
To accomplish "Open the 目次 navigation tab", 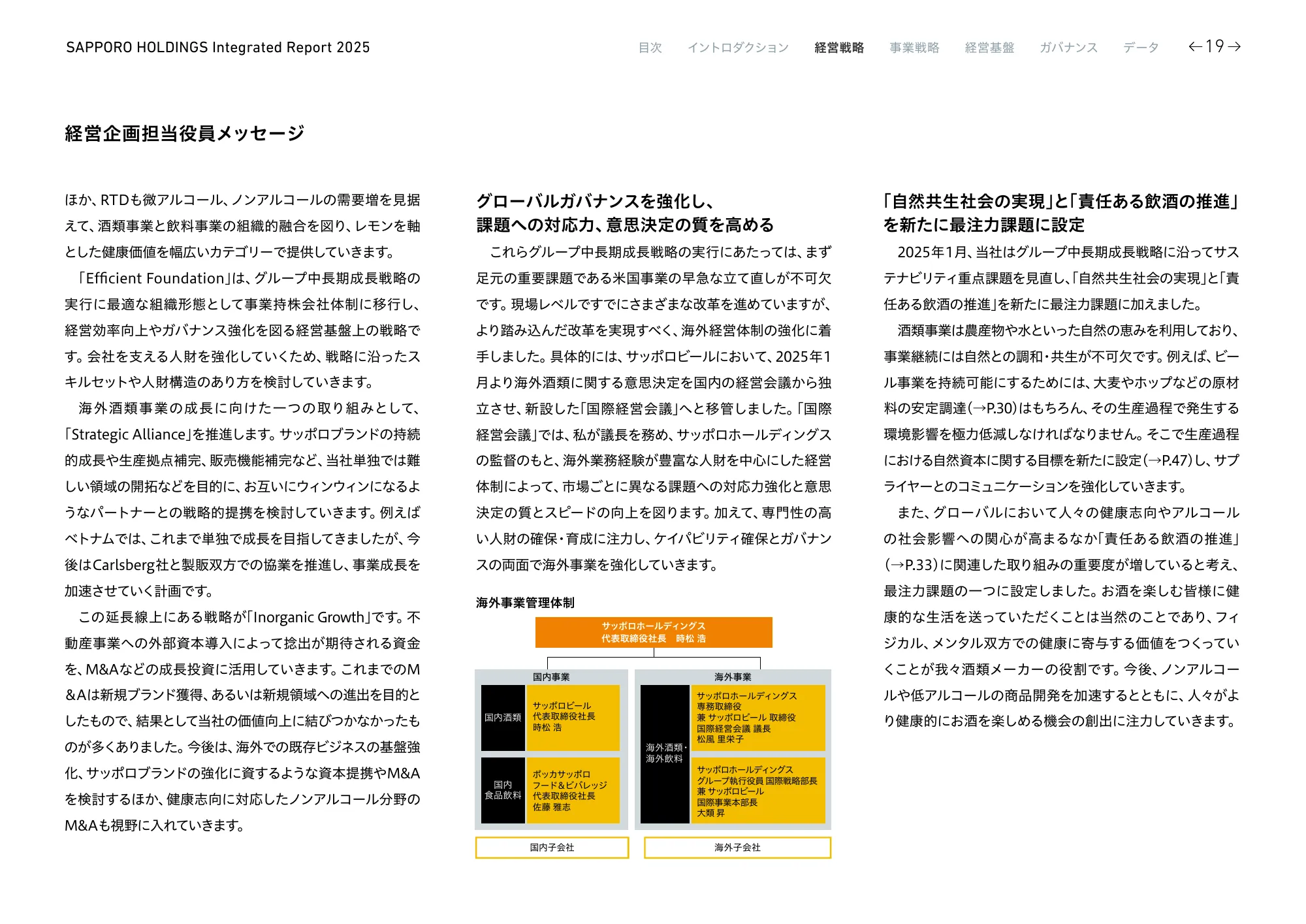I will [x=650, y=48].
